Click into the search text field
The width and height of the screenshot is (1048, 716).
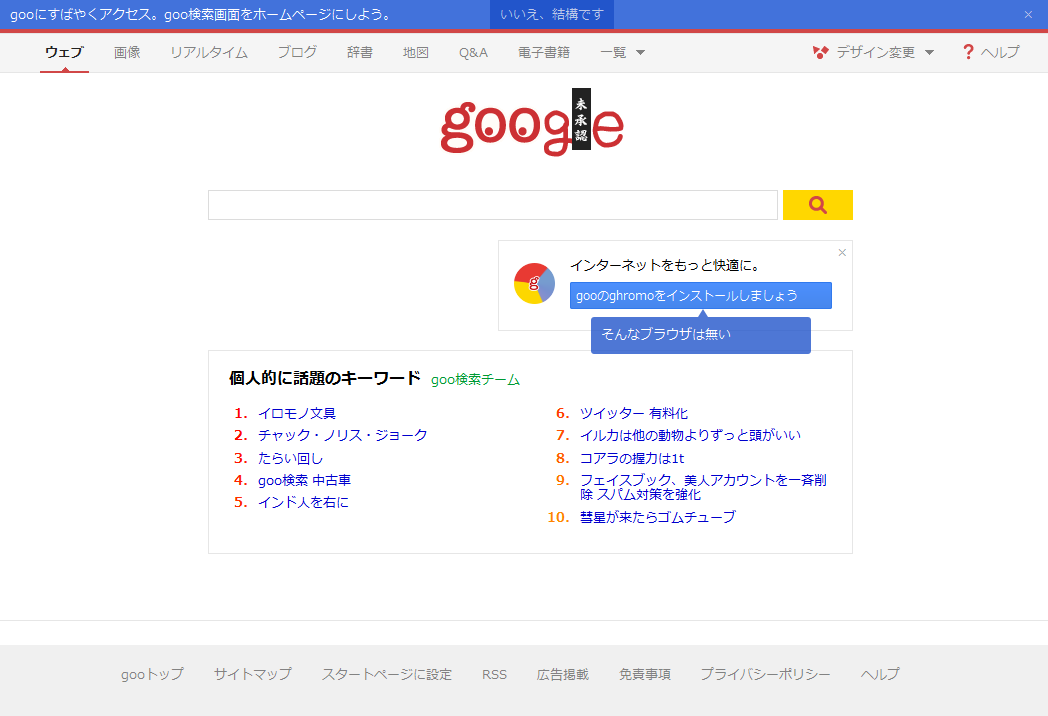coord(492,205)
